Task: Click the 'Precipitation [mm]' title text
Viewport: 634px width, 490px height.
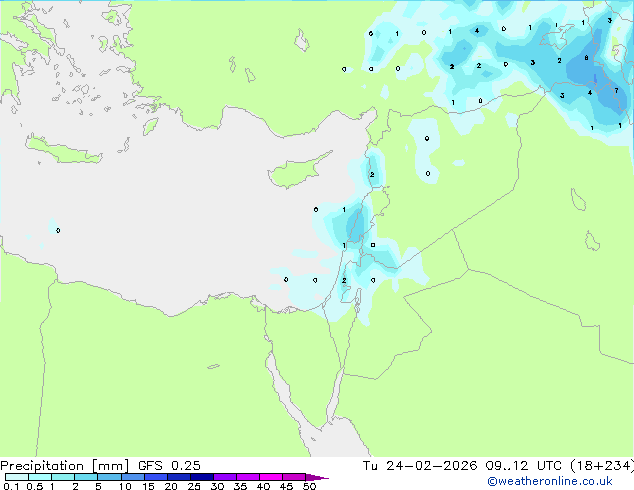Action: tap(64, 466)
